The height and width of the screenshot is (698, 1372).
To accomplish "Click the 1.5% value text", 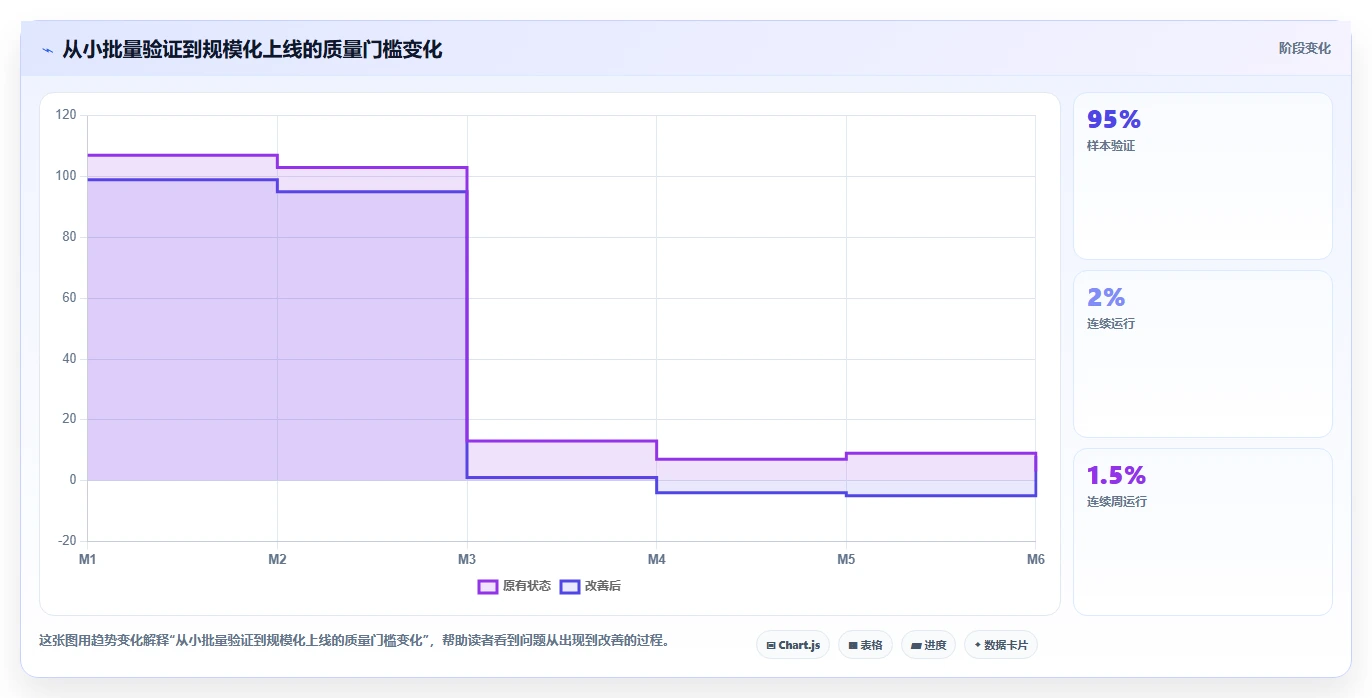I will tap(1116, 475).
